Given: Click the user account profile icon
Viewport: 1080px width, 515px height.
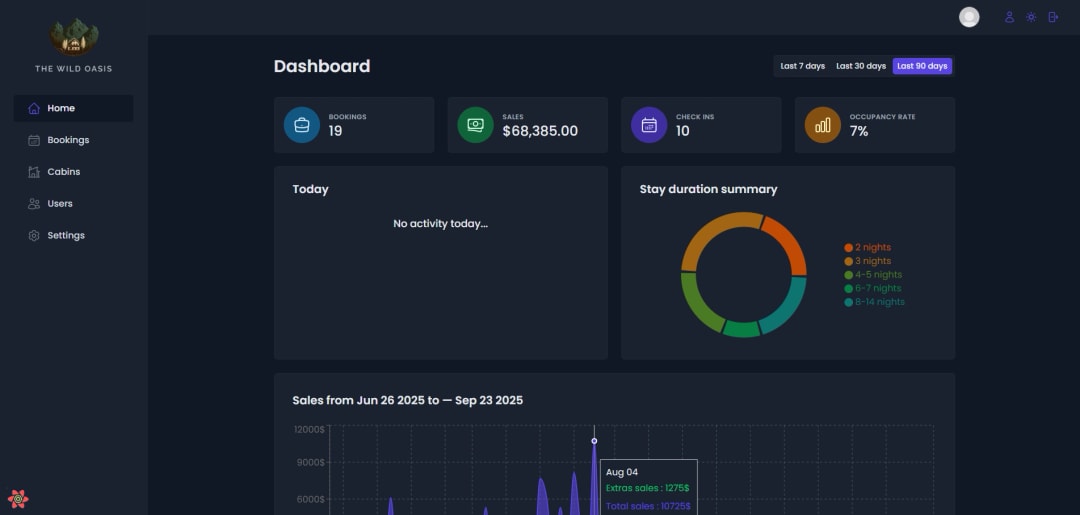Looking at the screenshot, I should coord(1009,17).
